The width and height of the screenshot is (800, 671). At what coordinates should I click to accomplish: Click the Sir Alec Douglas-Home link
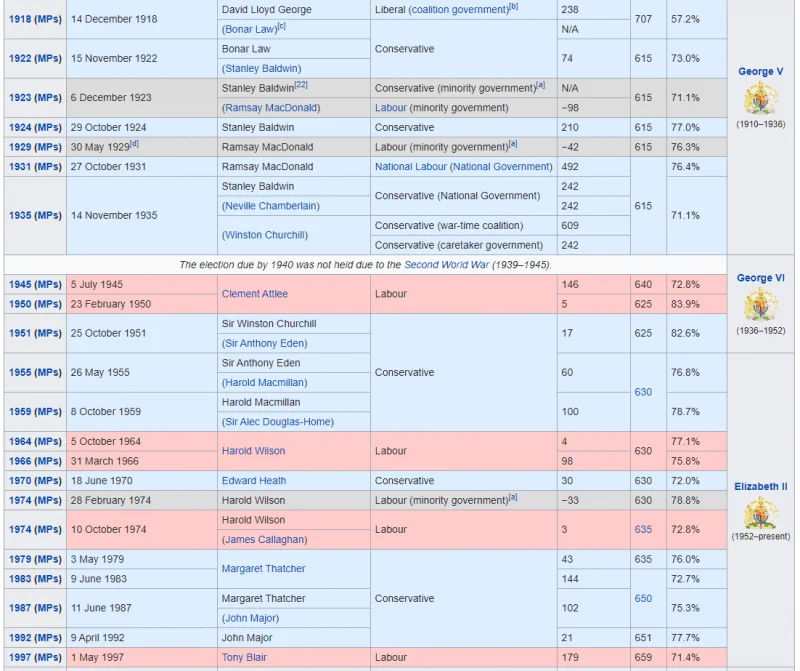pos(278,422)
